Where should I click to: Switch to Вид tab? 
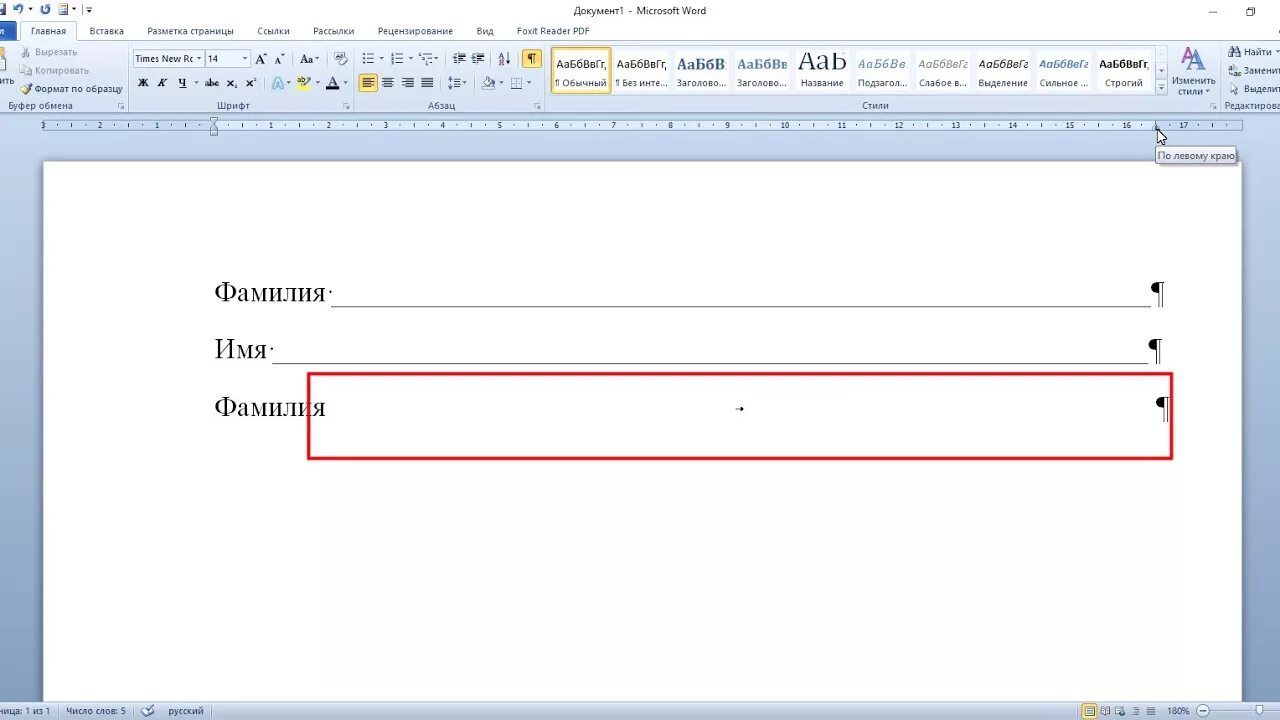pyautogui.click(x=485, y=31)
